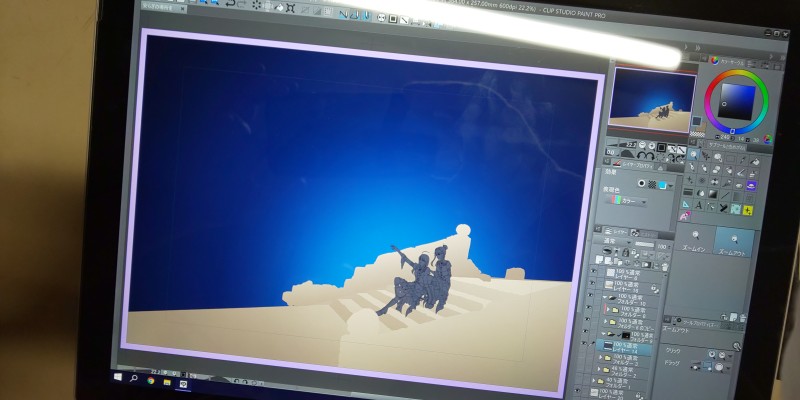The image size is (800, 400).
Task: Hide フォルダー 6 のコピー with its eye icon
Action: 587,319
